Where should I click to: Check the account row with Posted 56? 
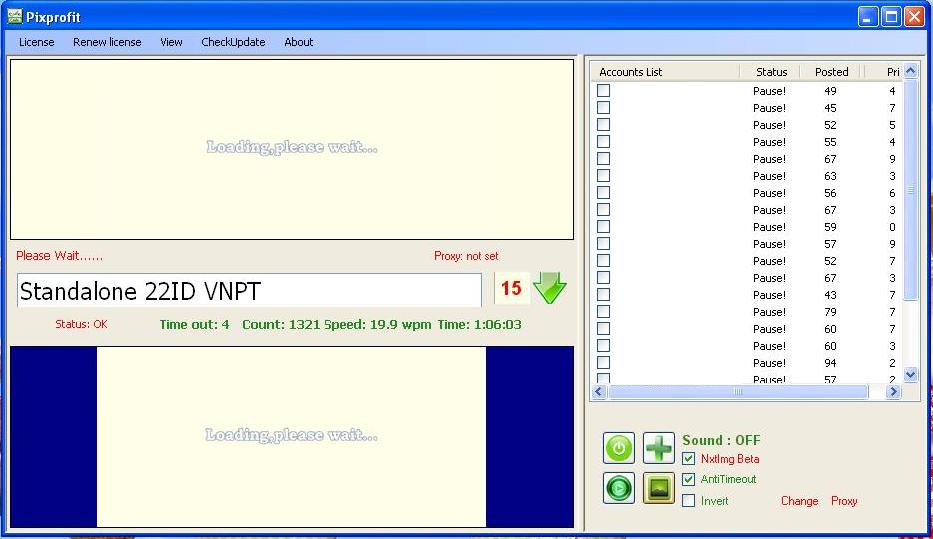(x=603, y=193)
